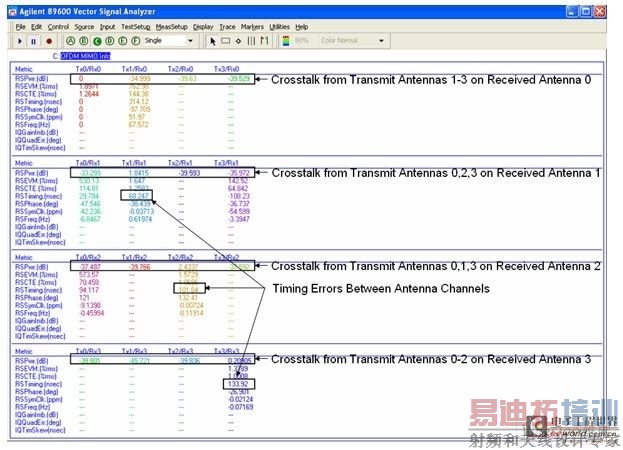
Task: Minimize the Agilent 89600 window
Action: pyautogui.click(x=572, y=12)
